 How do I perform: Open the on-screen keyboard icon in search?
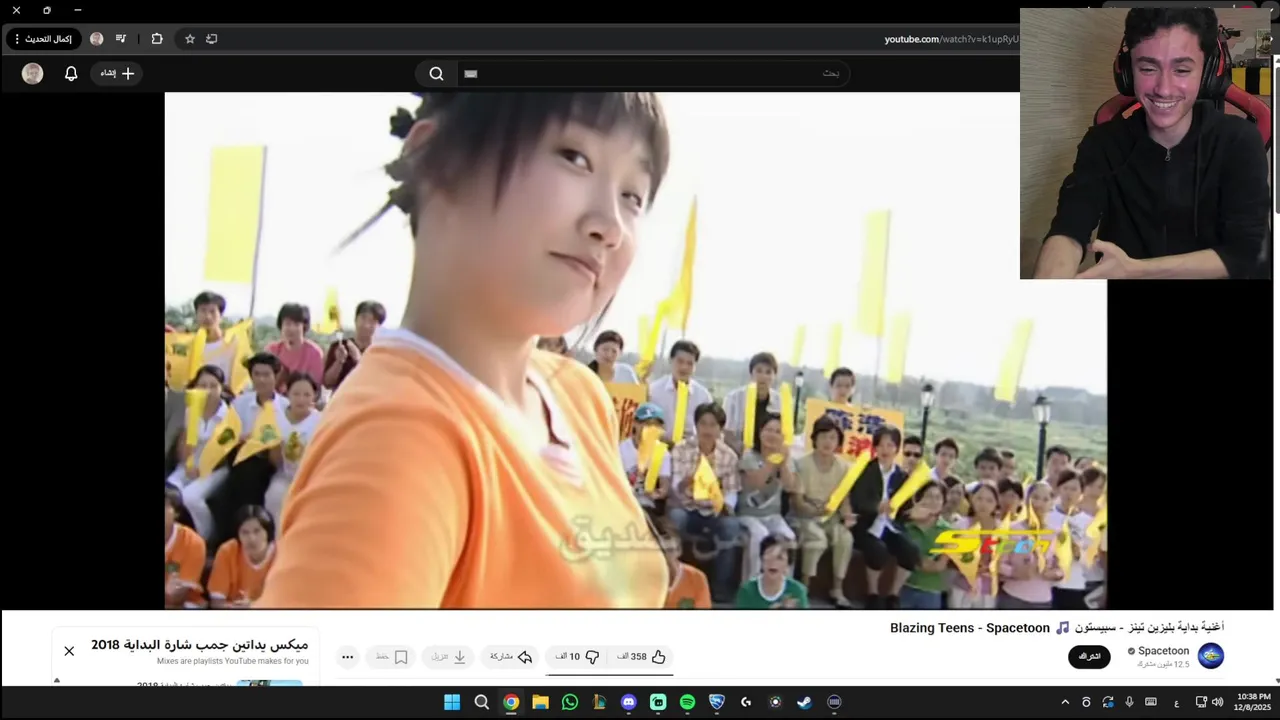[471, 73]
